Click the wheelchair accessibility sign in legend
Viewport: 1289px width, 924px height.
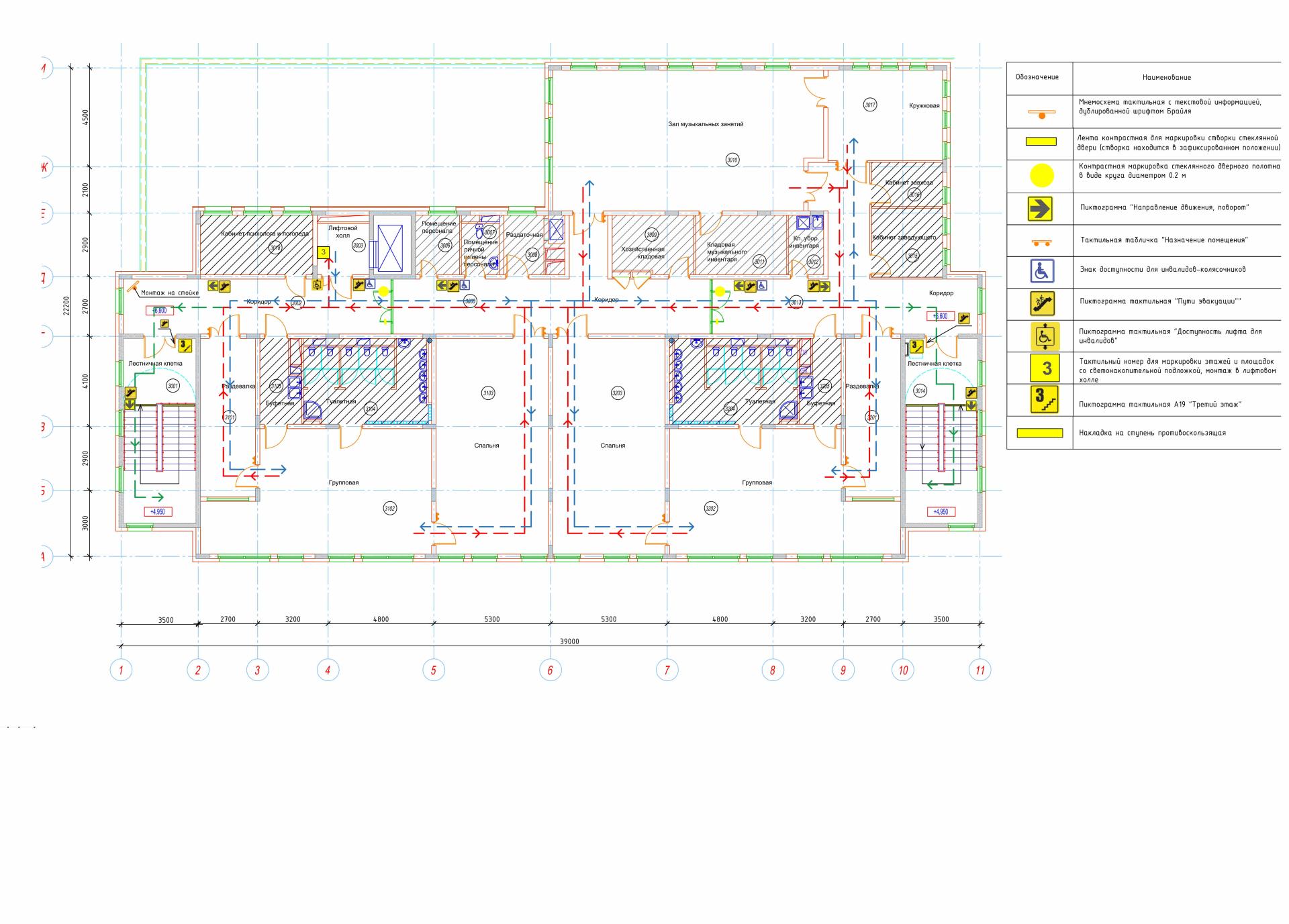tap(1041, 271)
